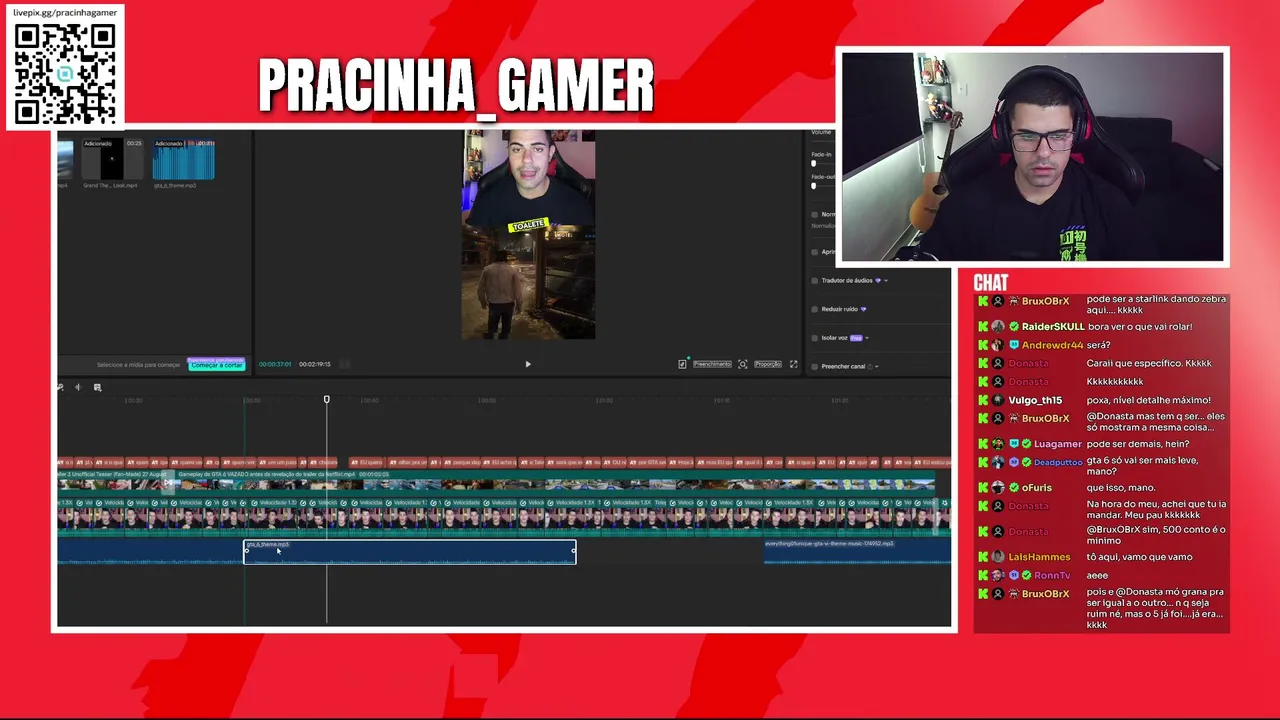The height and width of the screenshot is (720, 1280).
Task: Select the gta_6_theme.mp3 media thumbnail
Action: (x=184, y=160)
